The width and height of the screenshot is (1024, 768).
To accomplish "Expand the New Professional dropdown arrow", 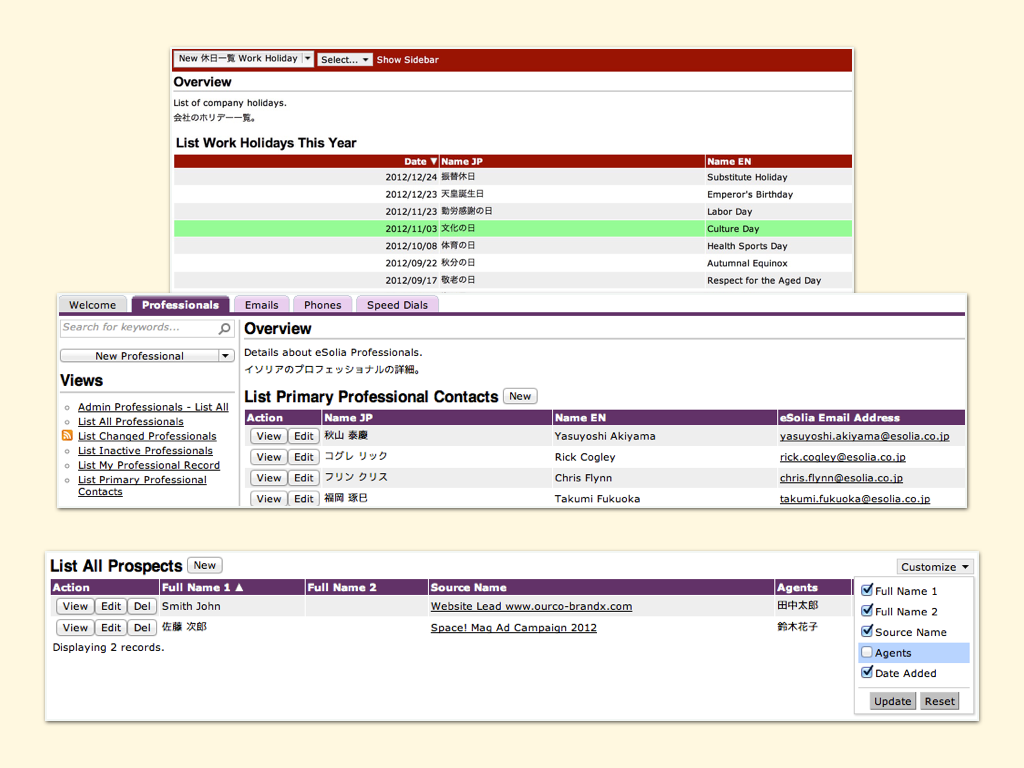I will [225, 356].
